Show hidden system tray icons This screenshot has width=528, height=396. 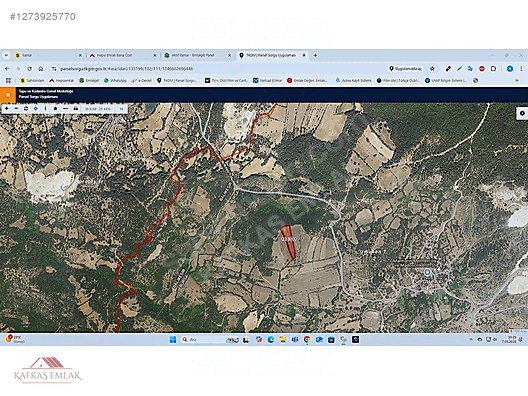pyautogui.click(x=471, y=339)
